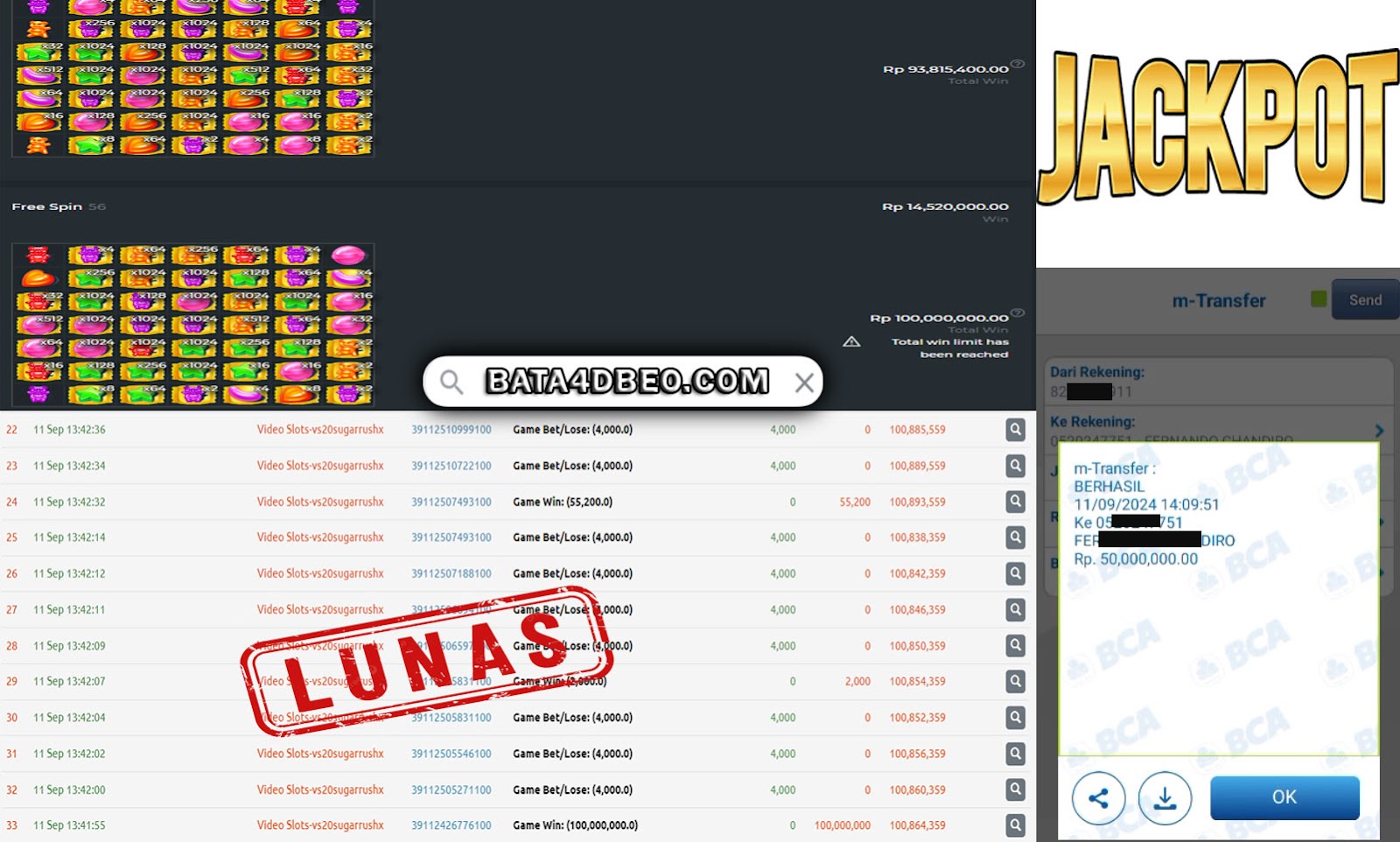Viewport: 1400px width, 842px height.
Task: Click the win limit warning triangle
Action: tap(851, 341)
